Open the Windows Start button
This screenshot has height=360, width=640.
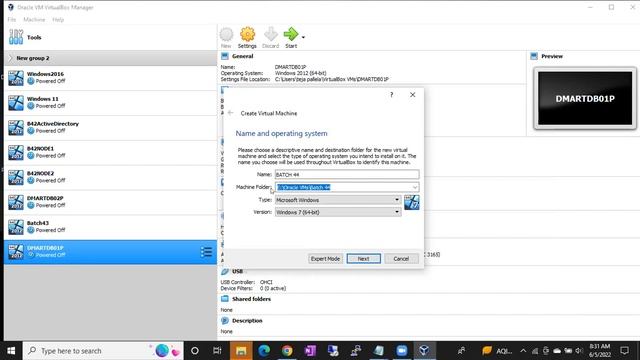tap(11, 351)
